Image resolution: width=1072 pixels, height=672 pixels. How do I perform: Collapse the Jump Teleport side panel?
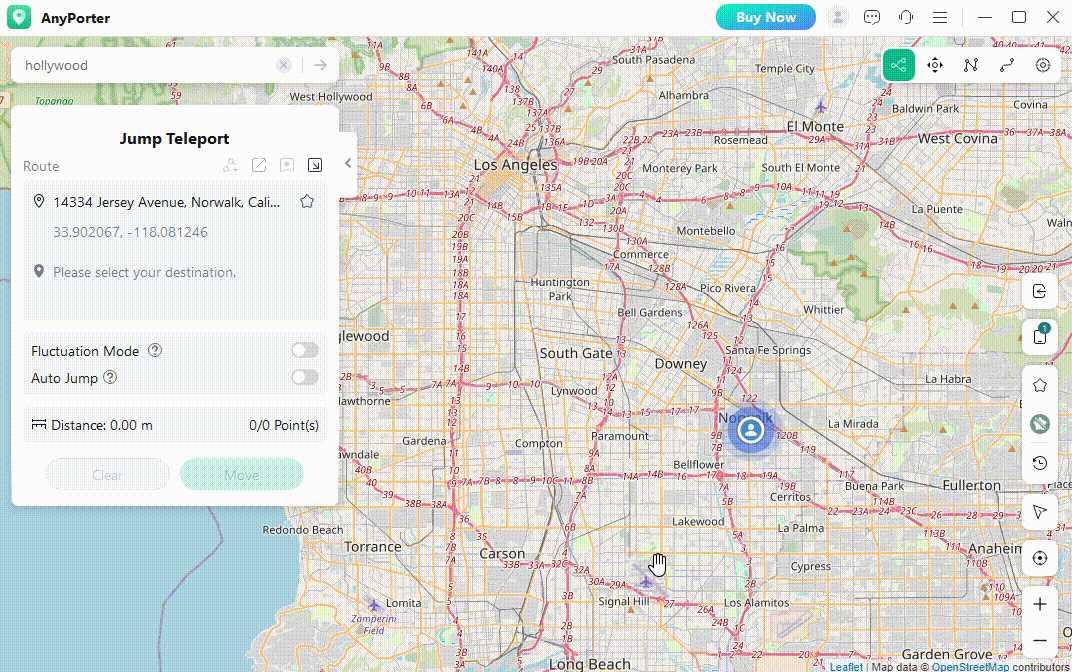pyautogui.click(x=348, y=163)
